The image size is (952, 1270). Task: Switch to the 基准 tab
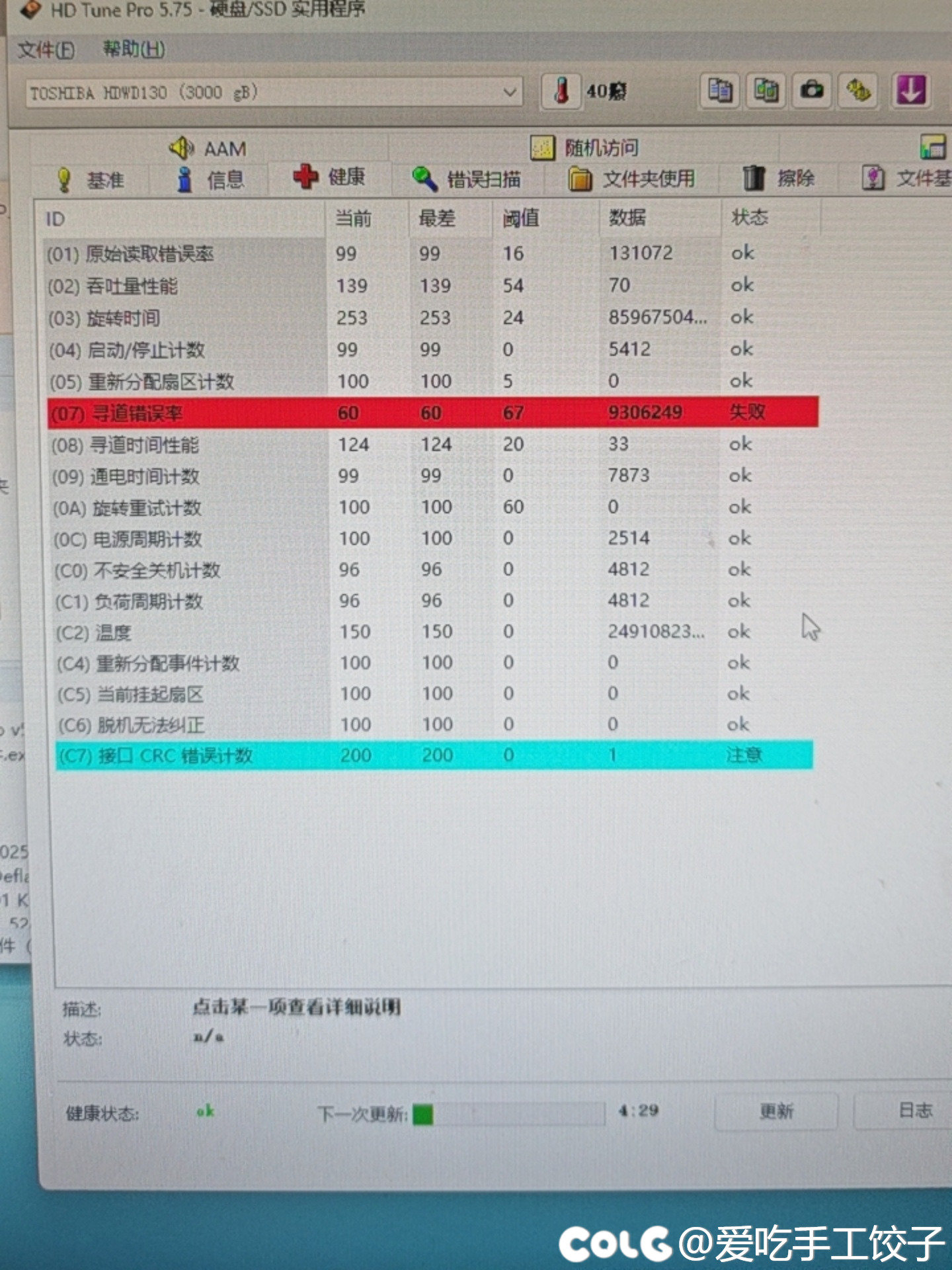(91, 180)
